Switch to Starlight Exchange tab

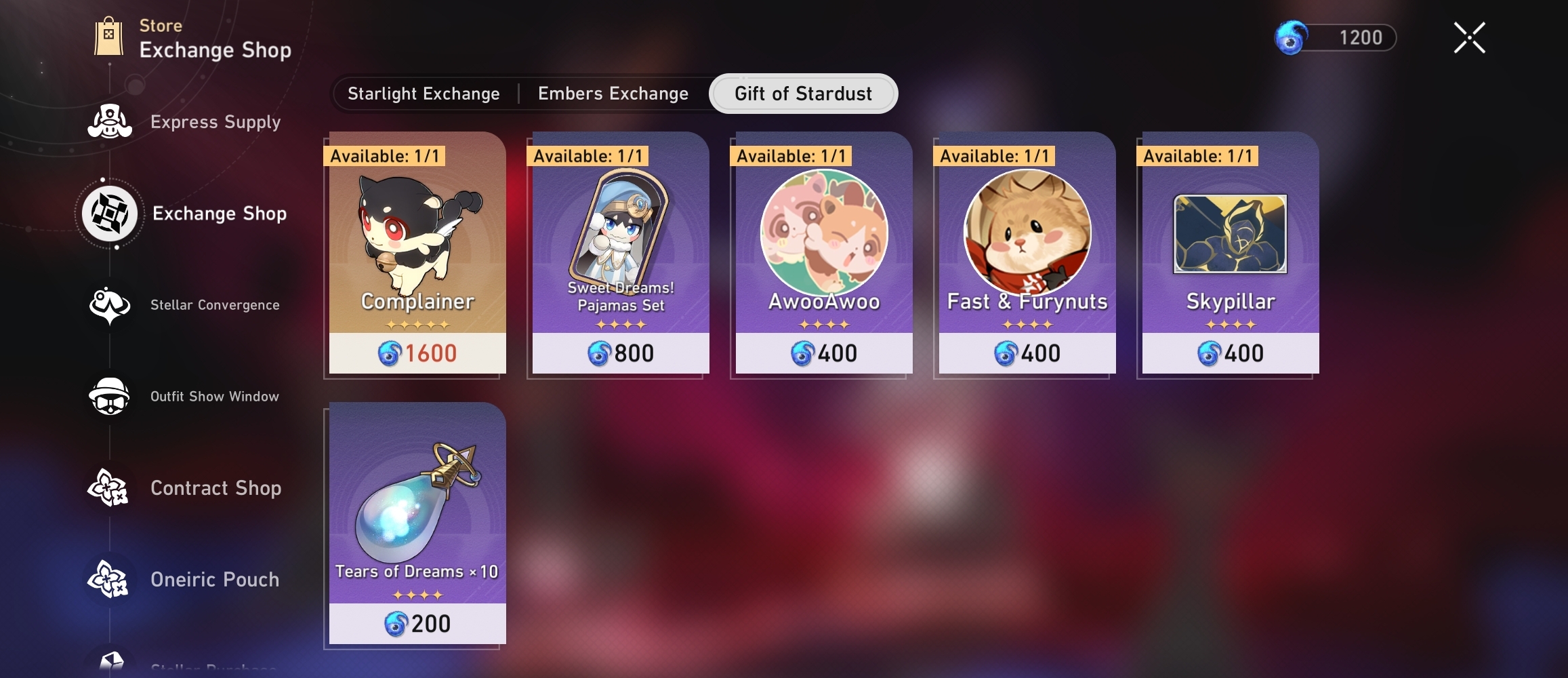[x=424, y=94]
